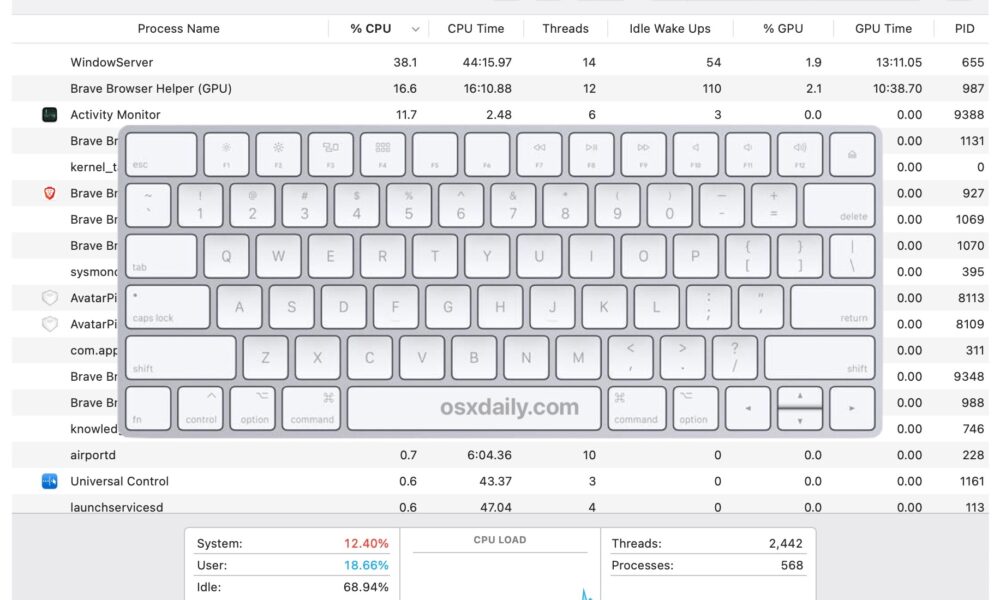Click the 47.04 CPU time value
This screenshot has width=1000, height=600.
pyautogui.click(x=496, y=508)
